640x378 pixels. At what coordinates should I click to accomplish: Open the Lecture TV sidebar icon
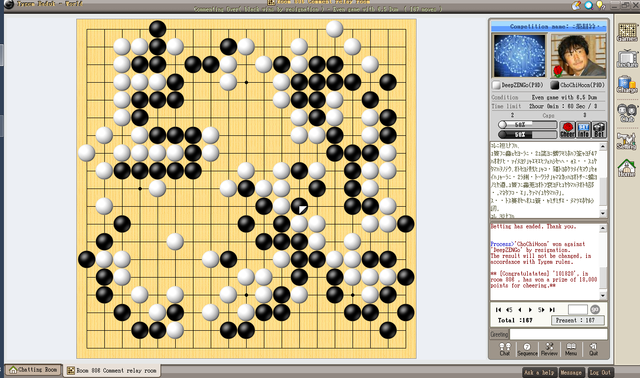pyautogui.click(x=627, y=58)
